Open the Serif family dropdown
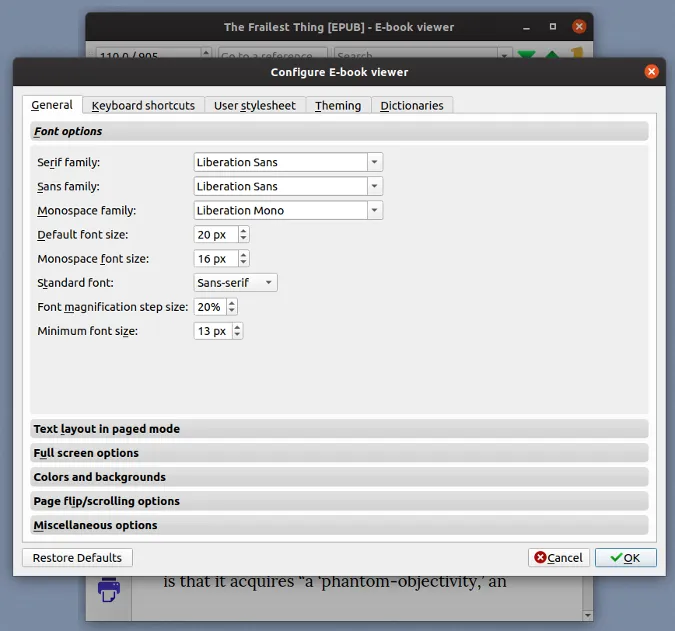675x631 pixels. tap(288, 162)
